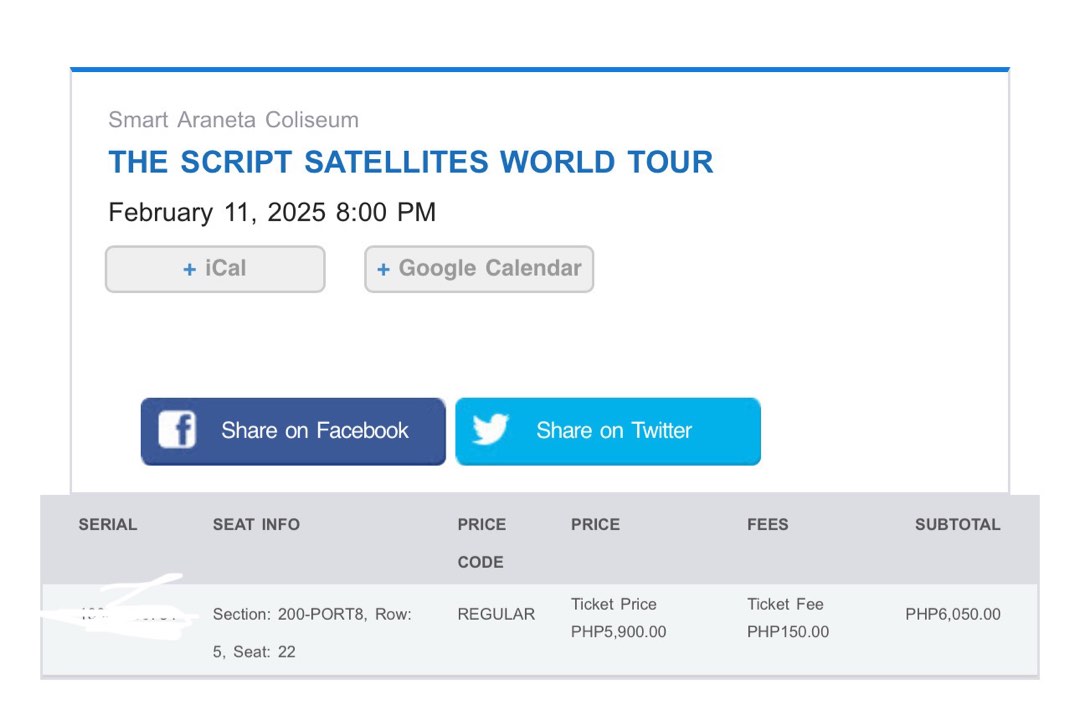Select the February 11, 2025 date text

(272, 212)
